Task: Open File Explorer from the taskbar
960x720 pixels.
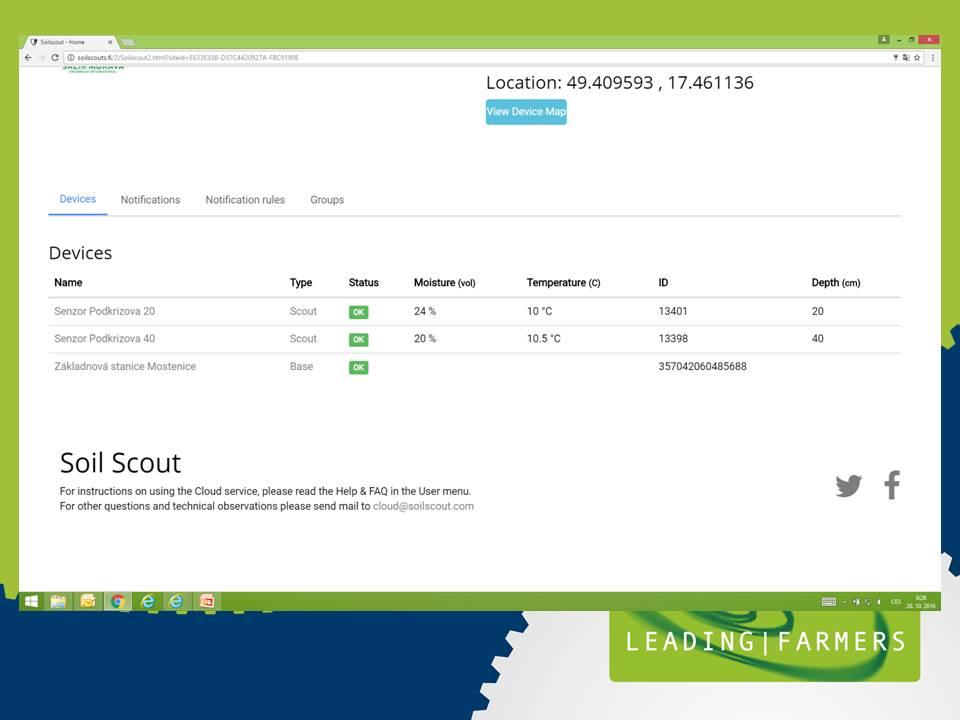Action: coord(58,601)
